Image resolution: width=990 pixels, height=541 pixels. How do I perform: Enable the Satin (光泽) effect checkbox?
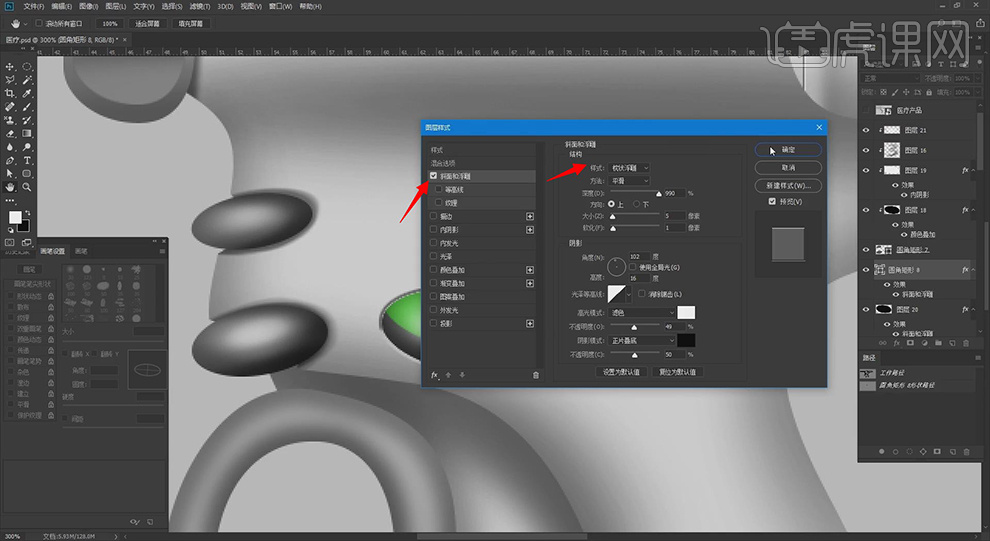pyautogui.click(x=433, y=256)
